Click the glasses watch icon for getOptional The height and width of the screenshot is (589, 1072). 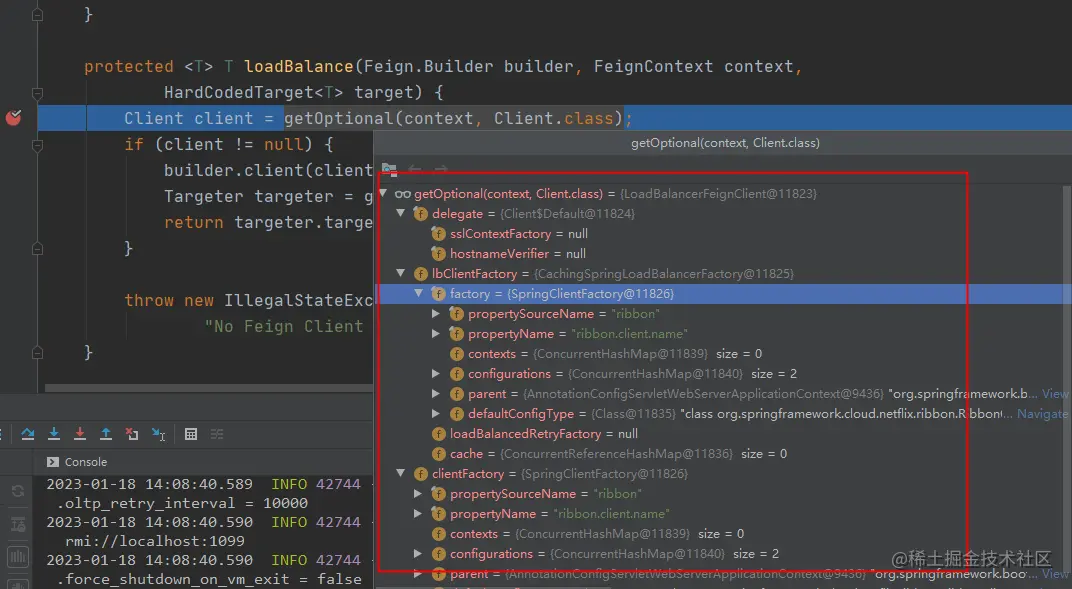pyautogui.click(x=403, y=194)
